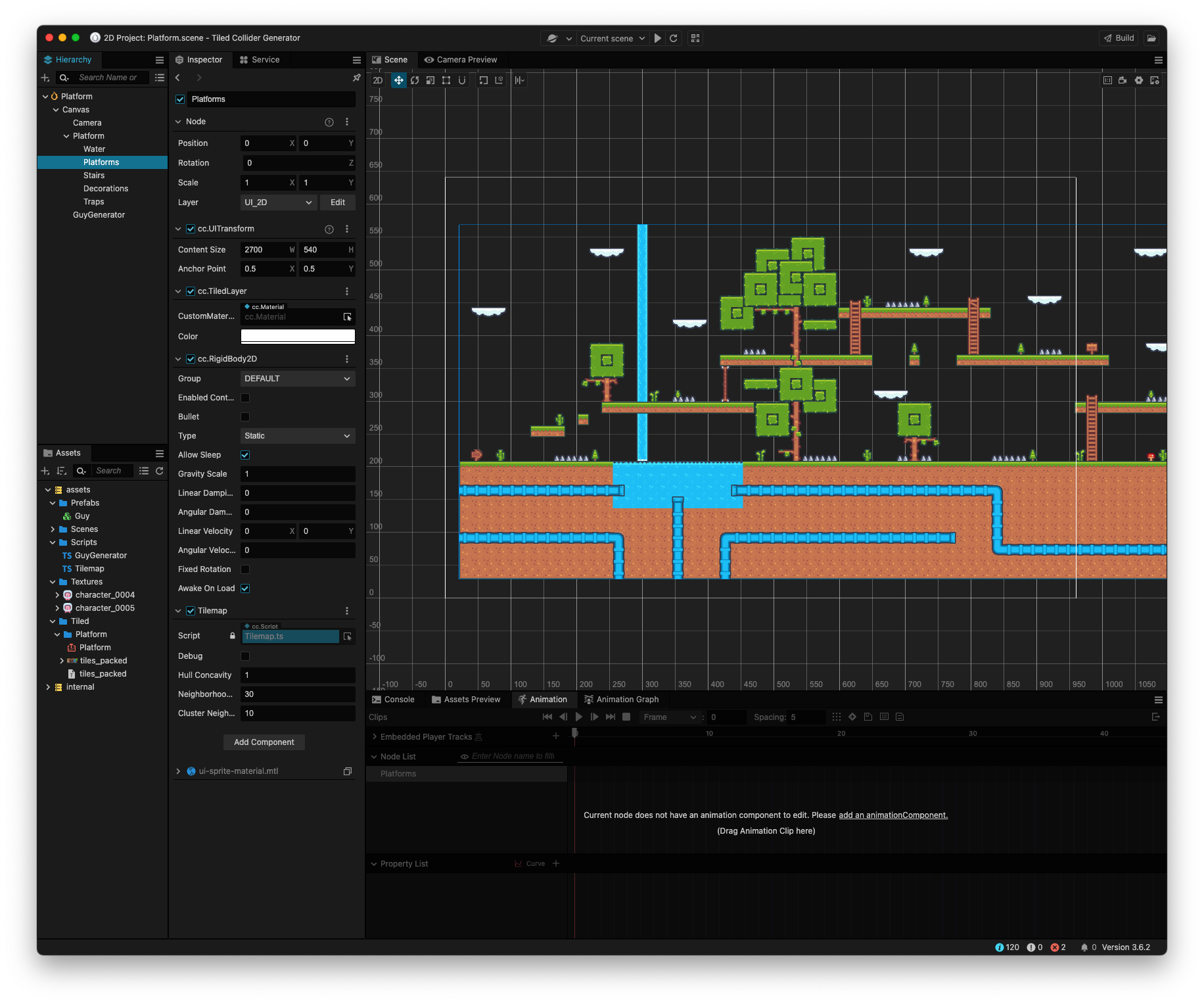Toggle 2D scene view mode
This screenshot has width=1204, height=1004.
click(377, 80)
